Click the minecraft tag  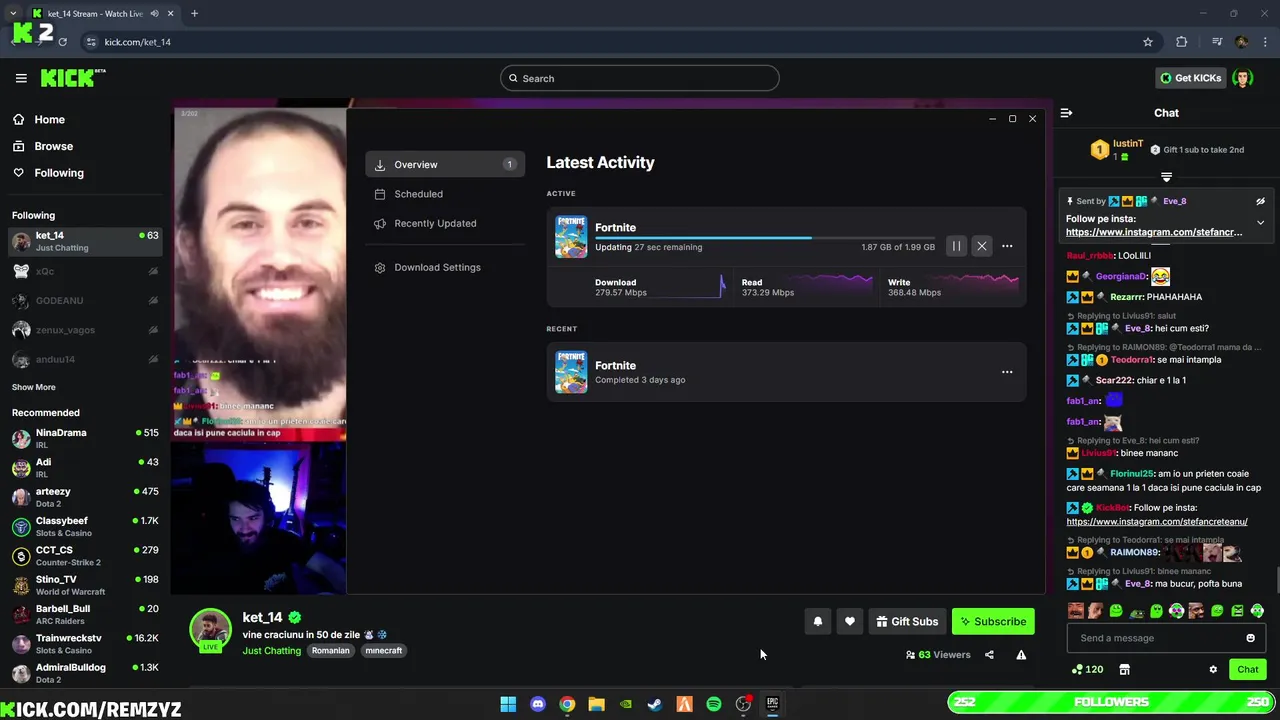point(383,650)
